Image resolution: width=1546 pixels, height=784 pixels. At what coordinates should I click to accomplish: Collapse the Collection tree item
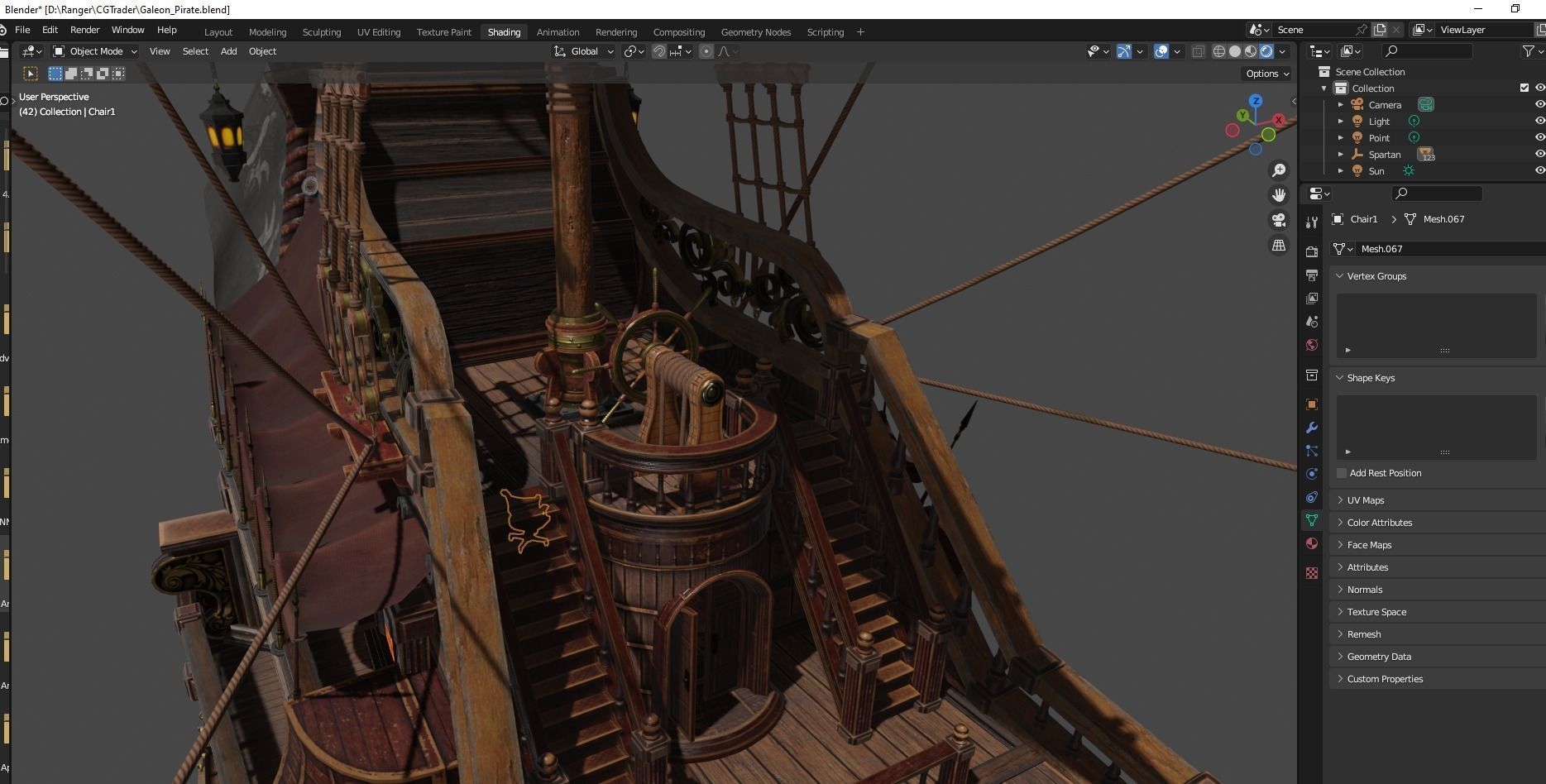[x=1324, y=88]
